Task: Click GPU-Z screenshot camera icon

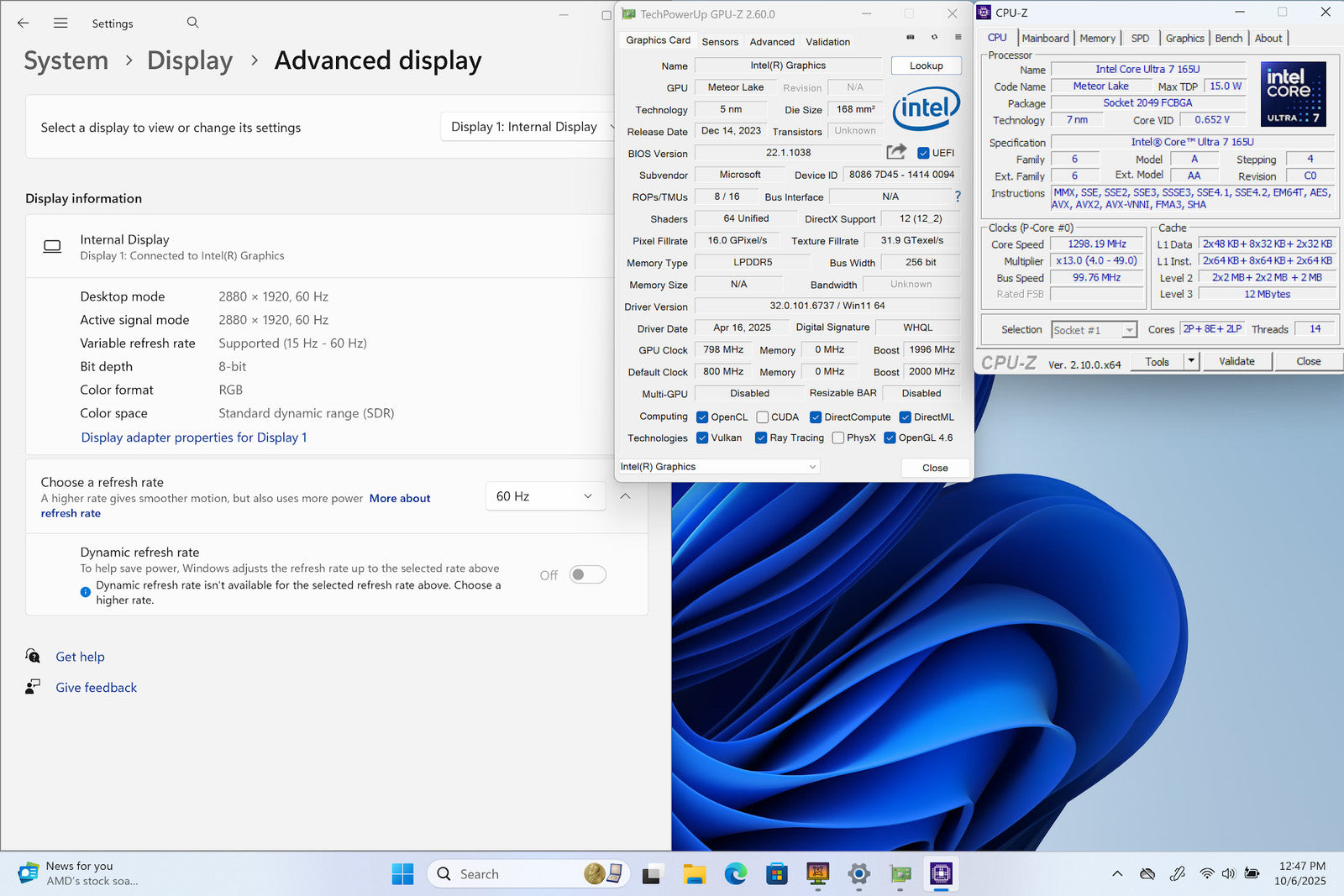Action: click(x=911, y=37)
